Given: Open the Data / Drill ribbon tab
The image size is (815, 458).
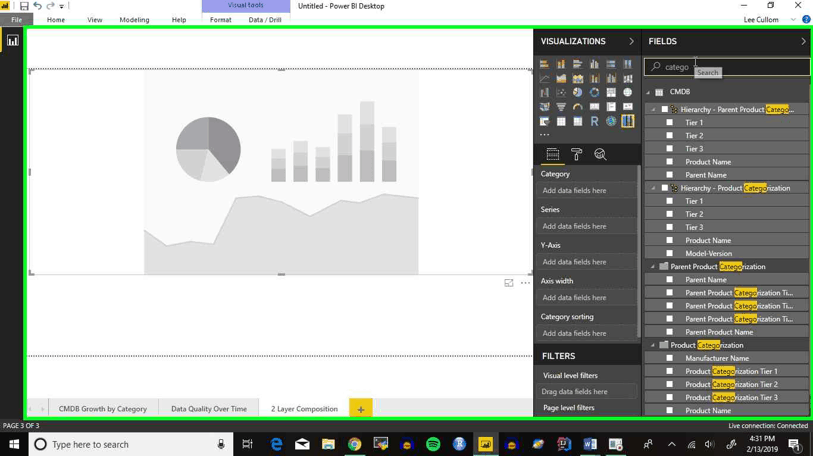Looking at the screenshot, I should (x=265, y=20).
